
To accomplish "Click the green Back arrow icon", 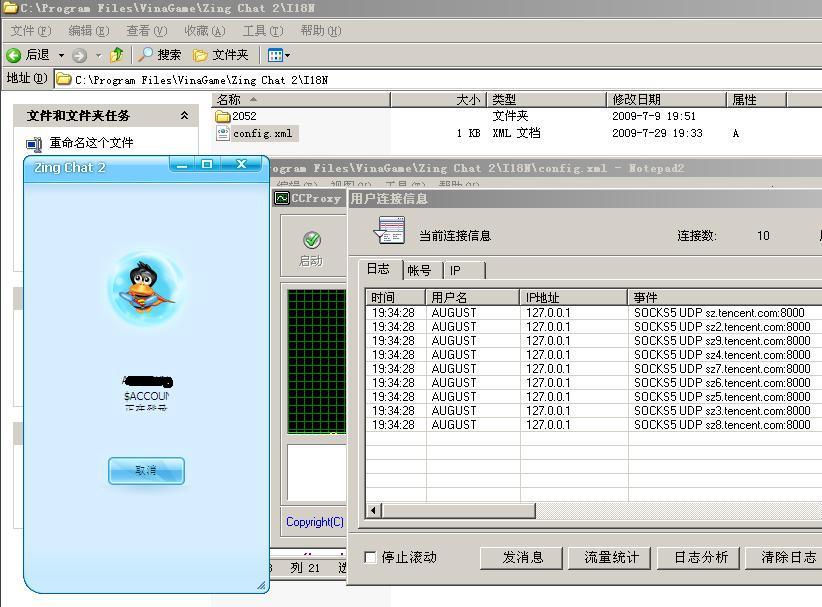I will [x=14, y=55].
